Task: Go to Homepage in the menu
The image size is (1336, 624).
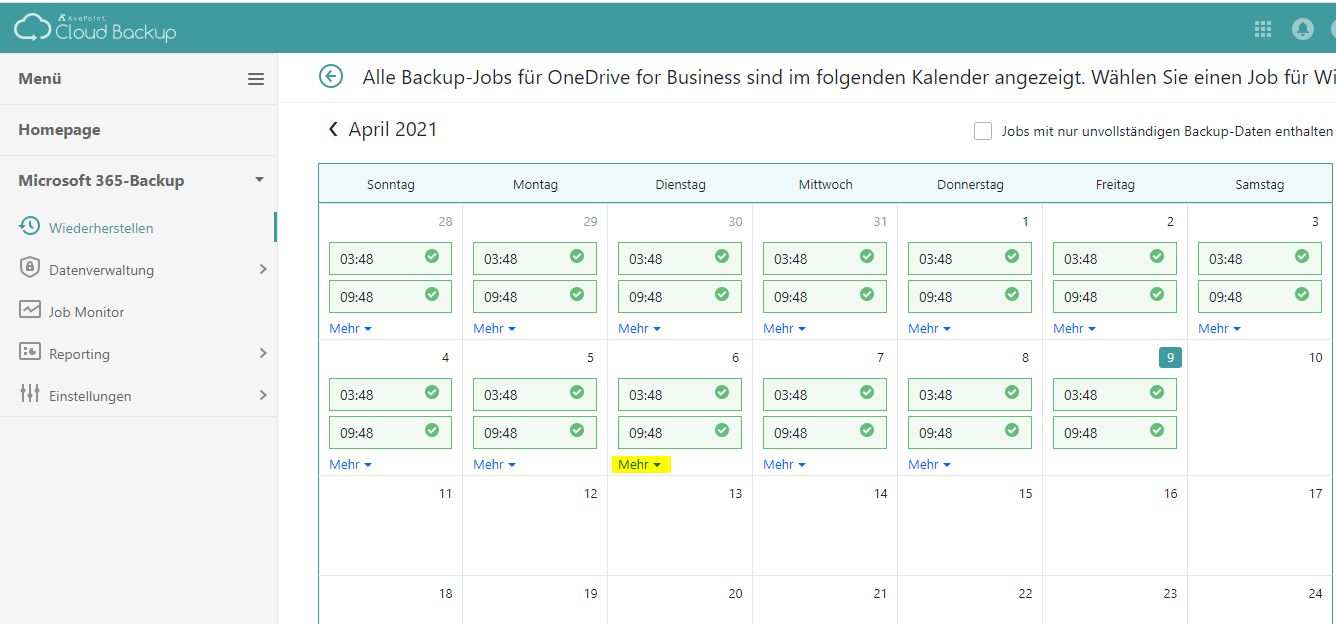Action: 59,130
